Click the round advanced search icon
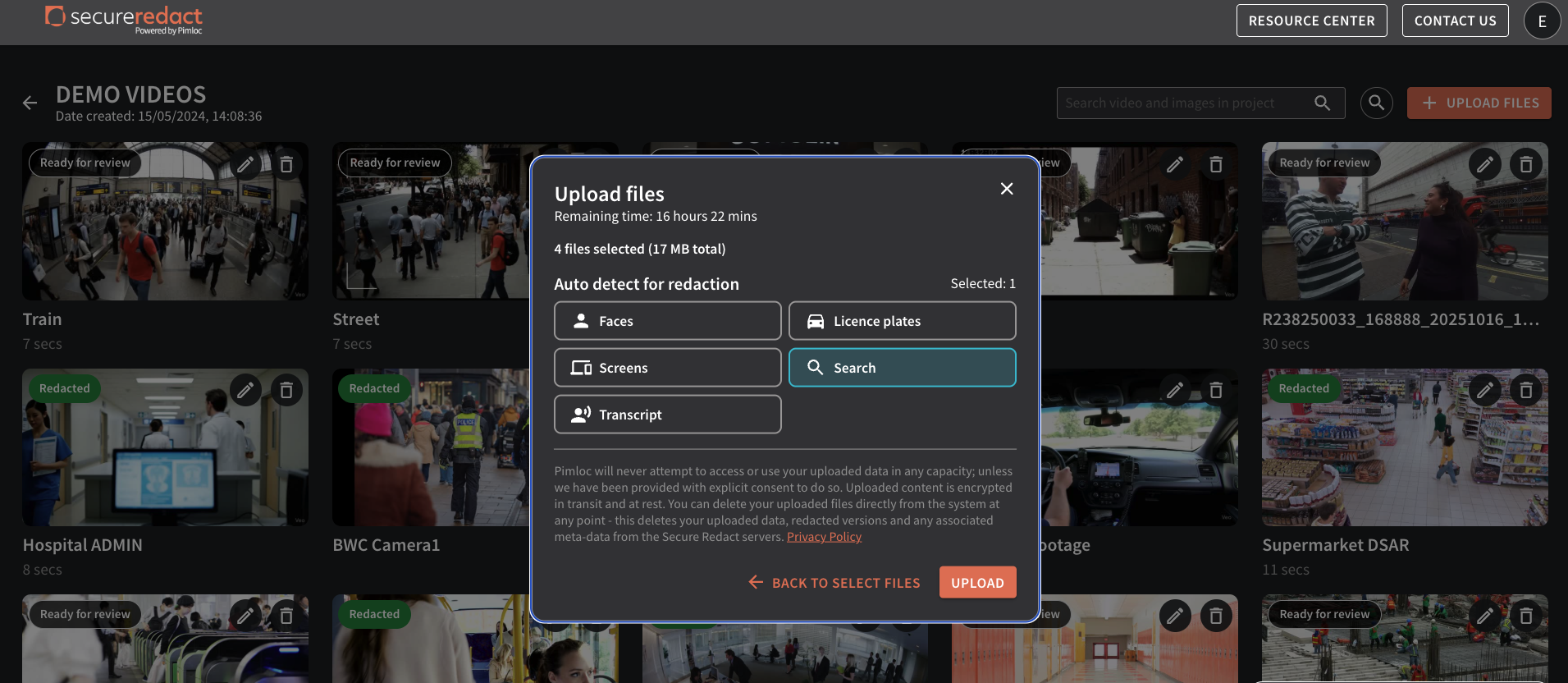Screen dimensions: 1568x683 pyautogui.click(x=1376, y=103)
